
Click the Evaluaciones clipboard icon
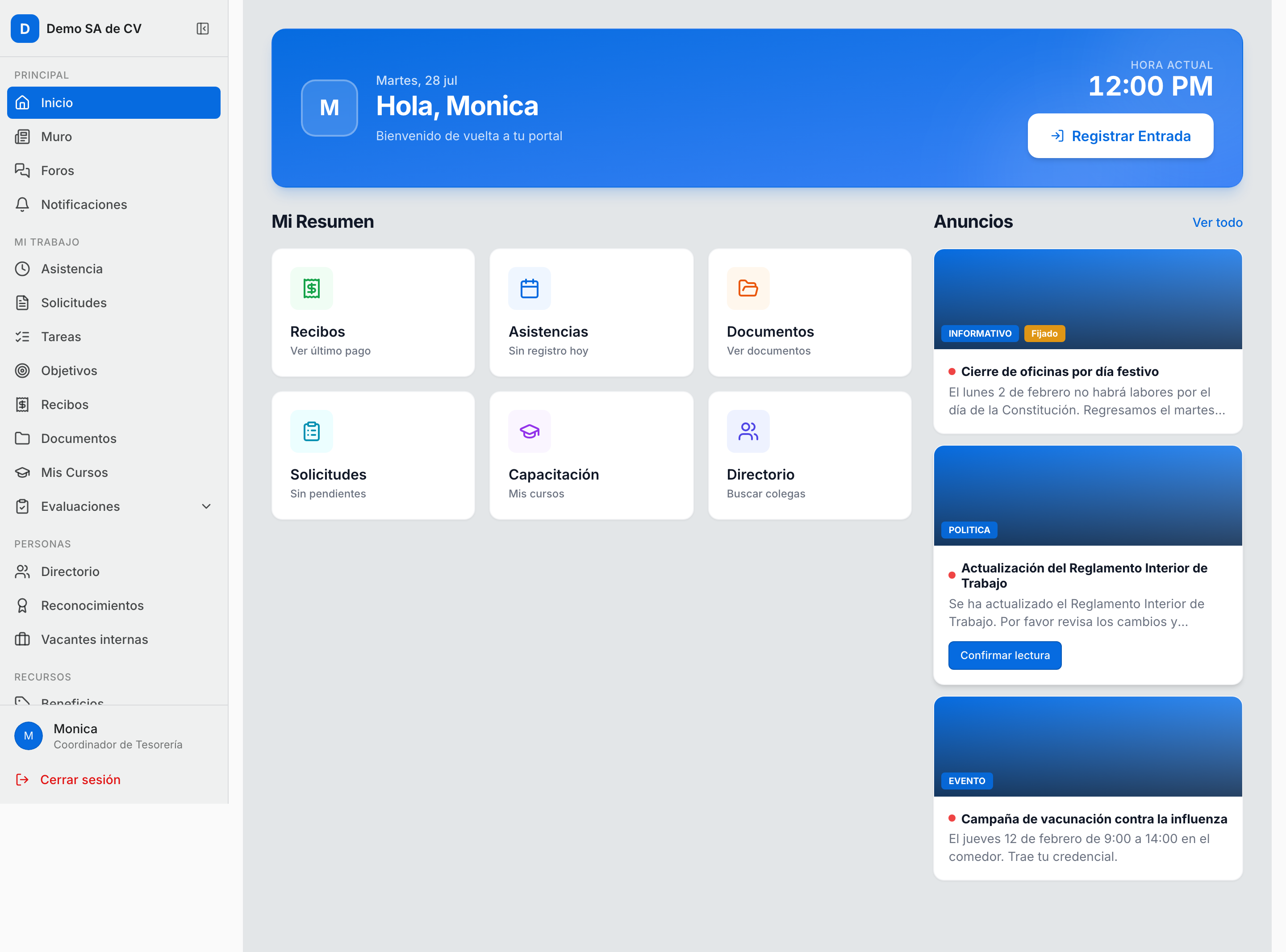tap(22, 506)
